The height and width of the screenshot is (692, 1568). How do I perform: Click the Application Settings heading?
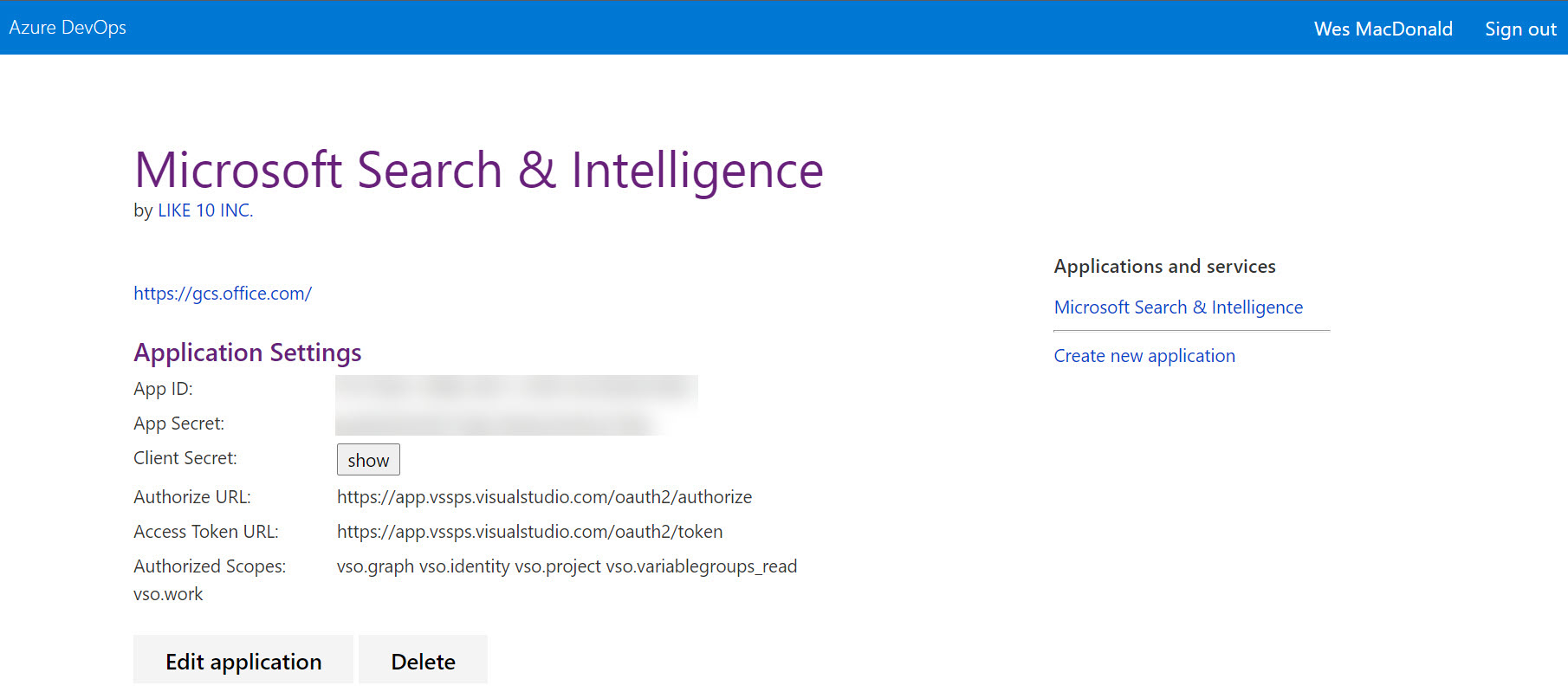pos(247,352)
